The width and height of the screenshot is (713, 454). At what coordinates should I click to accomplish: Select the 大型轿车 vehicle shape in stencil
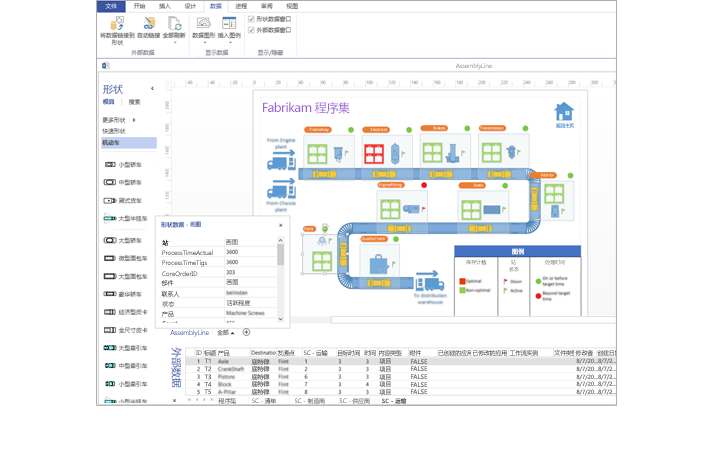(x=123, y=240)
